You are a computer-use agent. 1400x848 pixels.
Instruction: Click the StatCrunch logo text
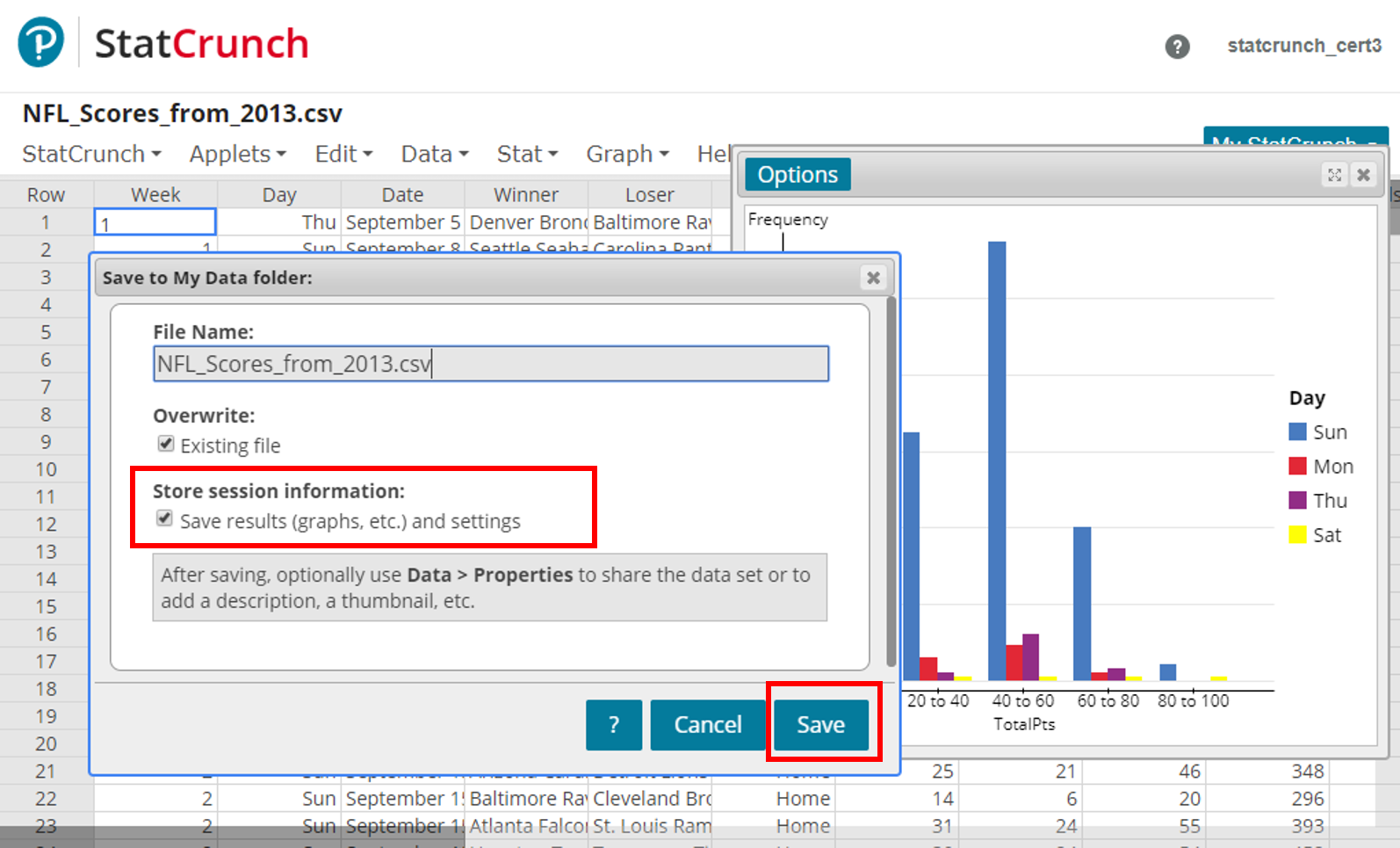point(202,44)
